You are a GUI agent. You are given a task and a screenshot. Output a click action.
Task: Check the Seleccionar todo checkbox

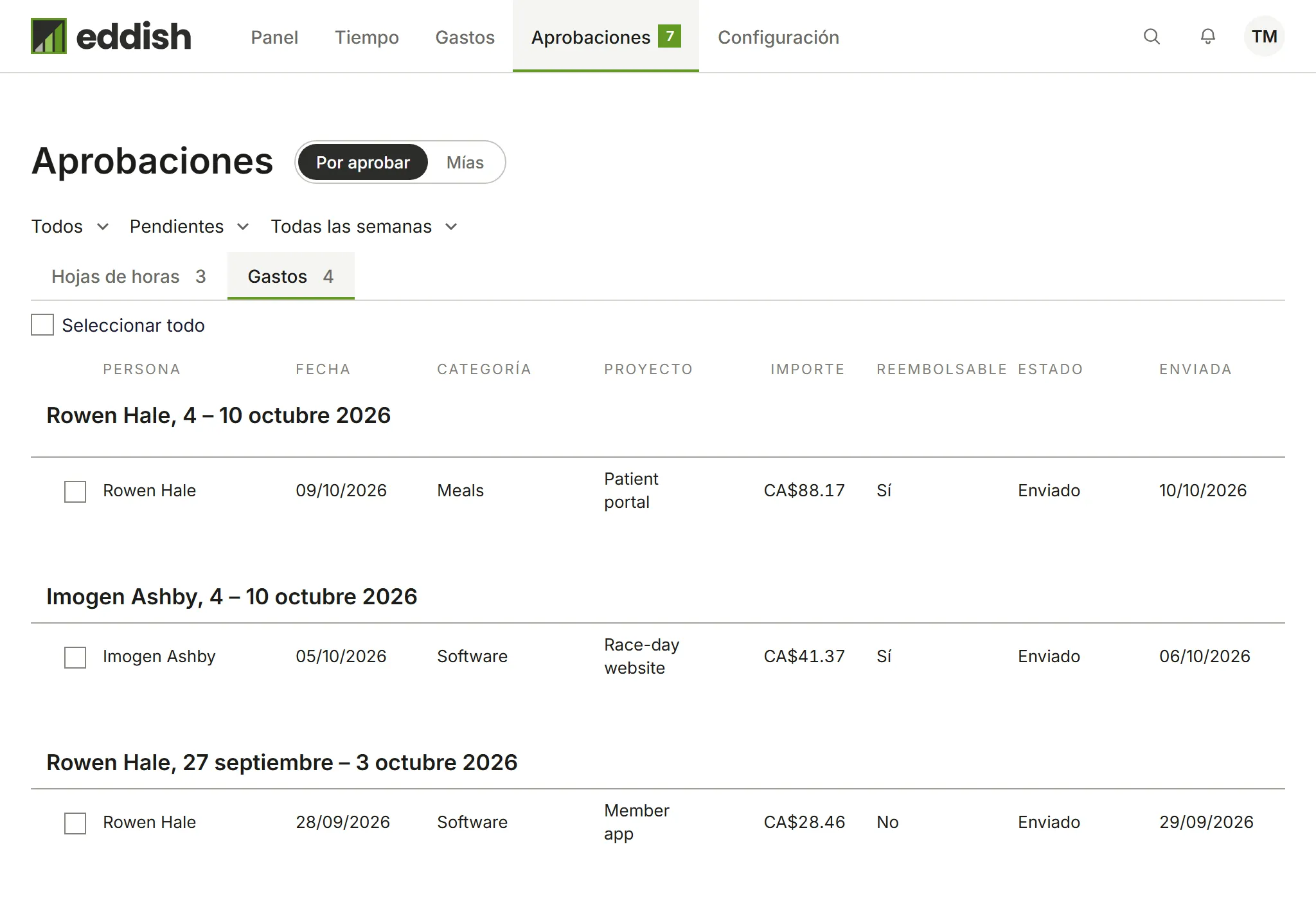tap(42, 325)
